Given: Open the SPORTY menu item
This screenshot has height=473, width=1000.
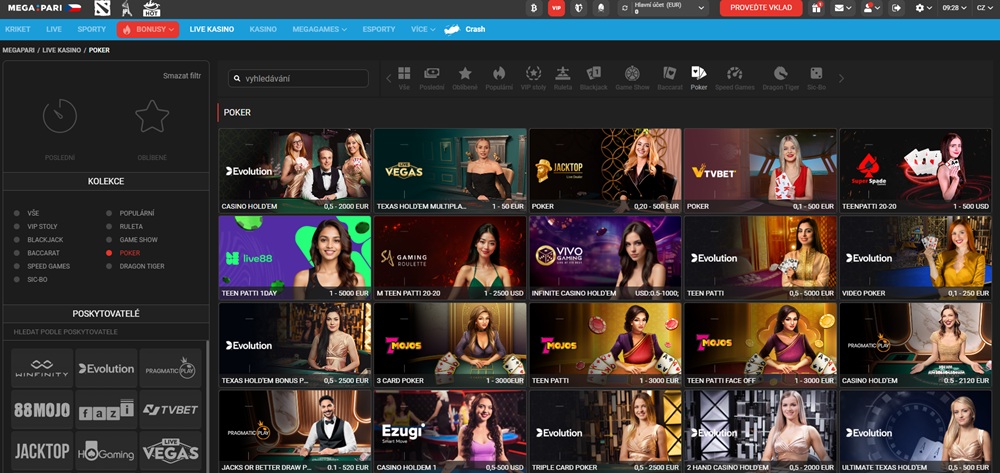Looking at the screenshot, I should 92,29.
